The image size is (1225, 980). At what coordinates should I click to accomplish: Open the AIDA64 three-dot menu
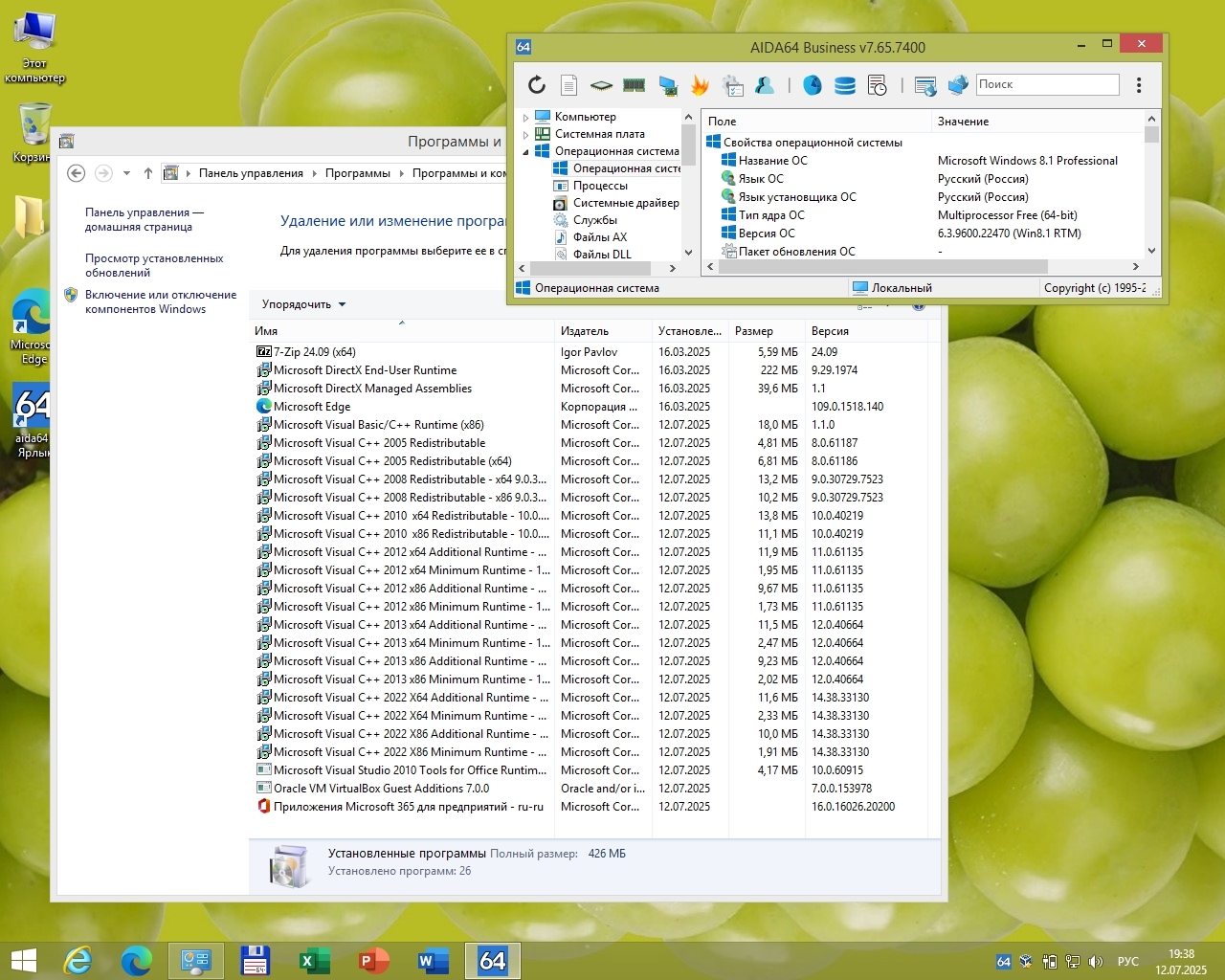click(1139, 85)
